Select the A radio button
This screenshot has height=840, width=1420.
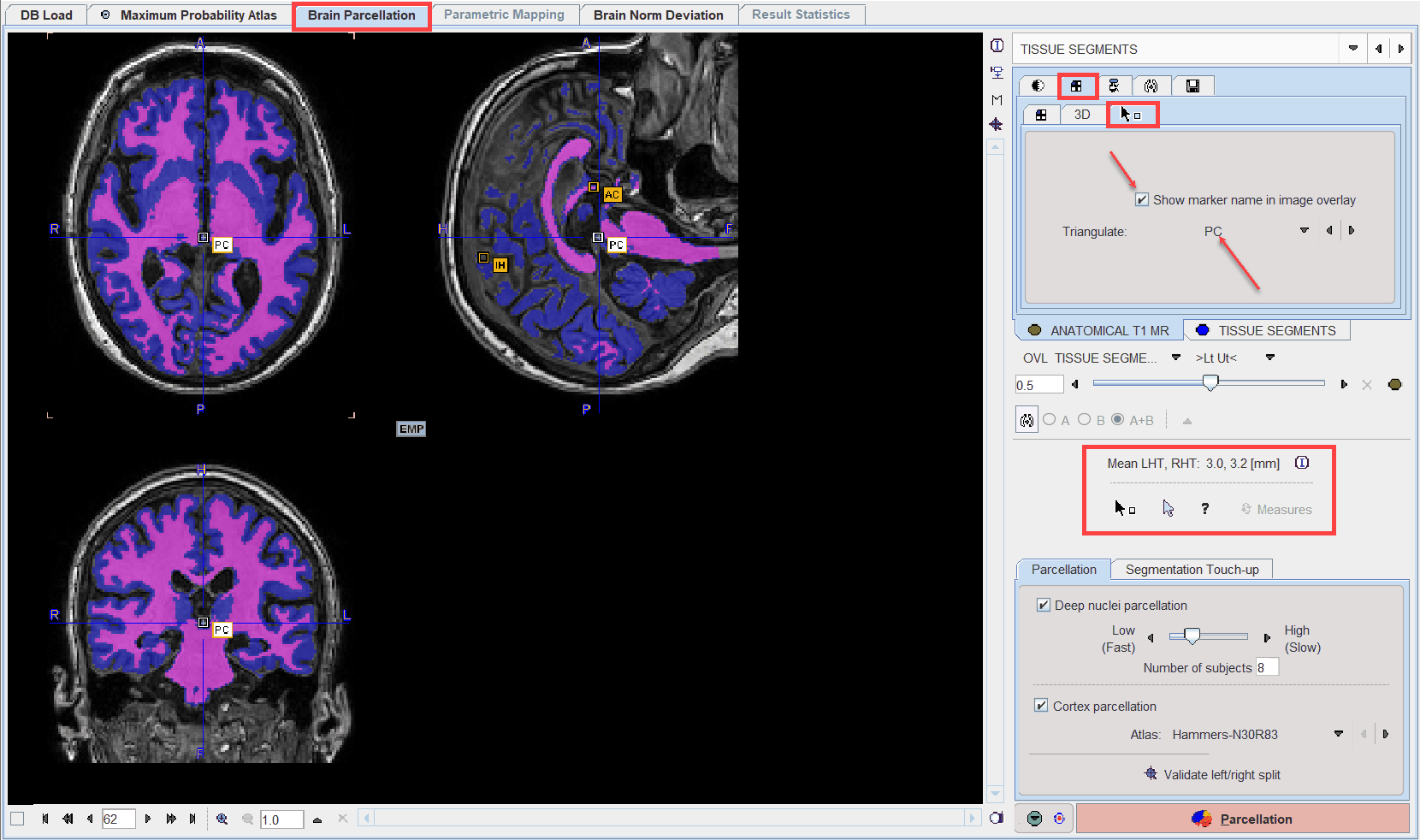click(x=1050, y=419)
